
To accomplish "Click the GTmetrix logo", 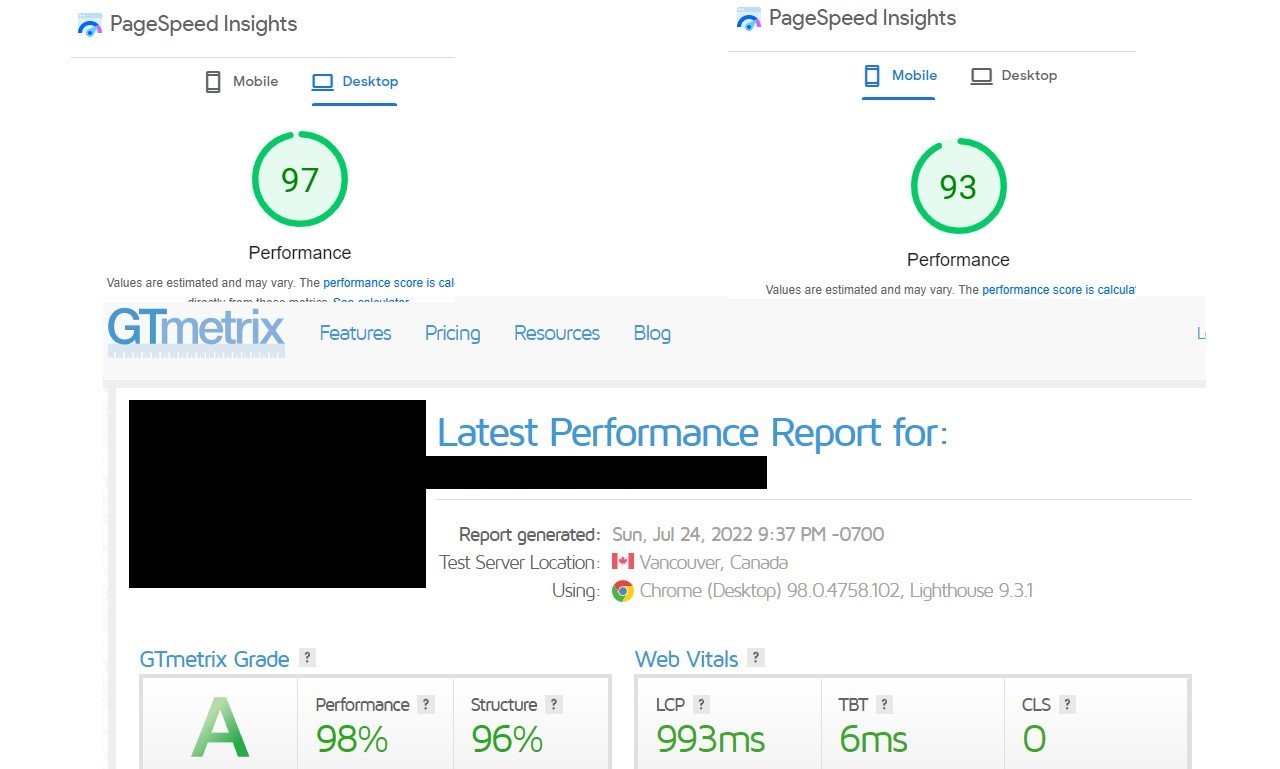I will click(196, 333).
